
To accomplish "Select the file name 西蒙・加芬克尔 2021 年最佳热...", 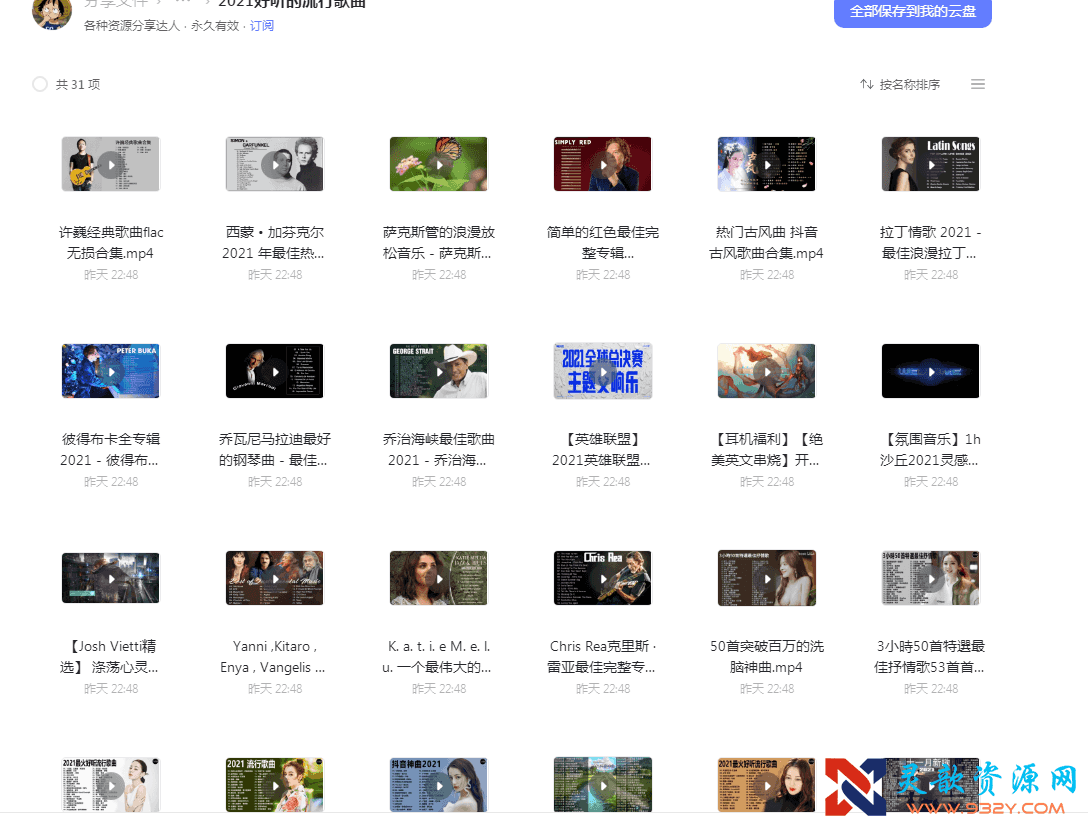I will pyautogui.click(x=275, y=243).
